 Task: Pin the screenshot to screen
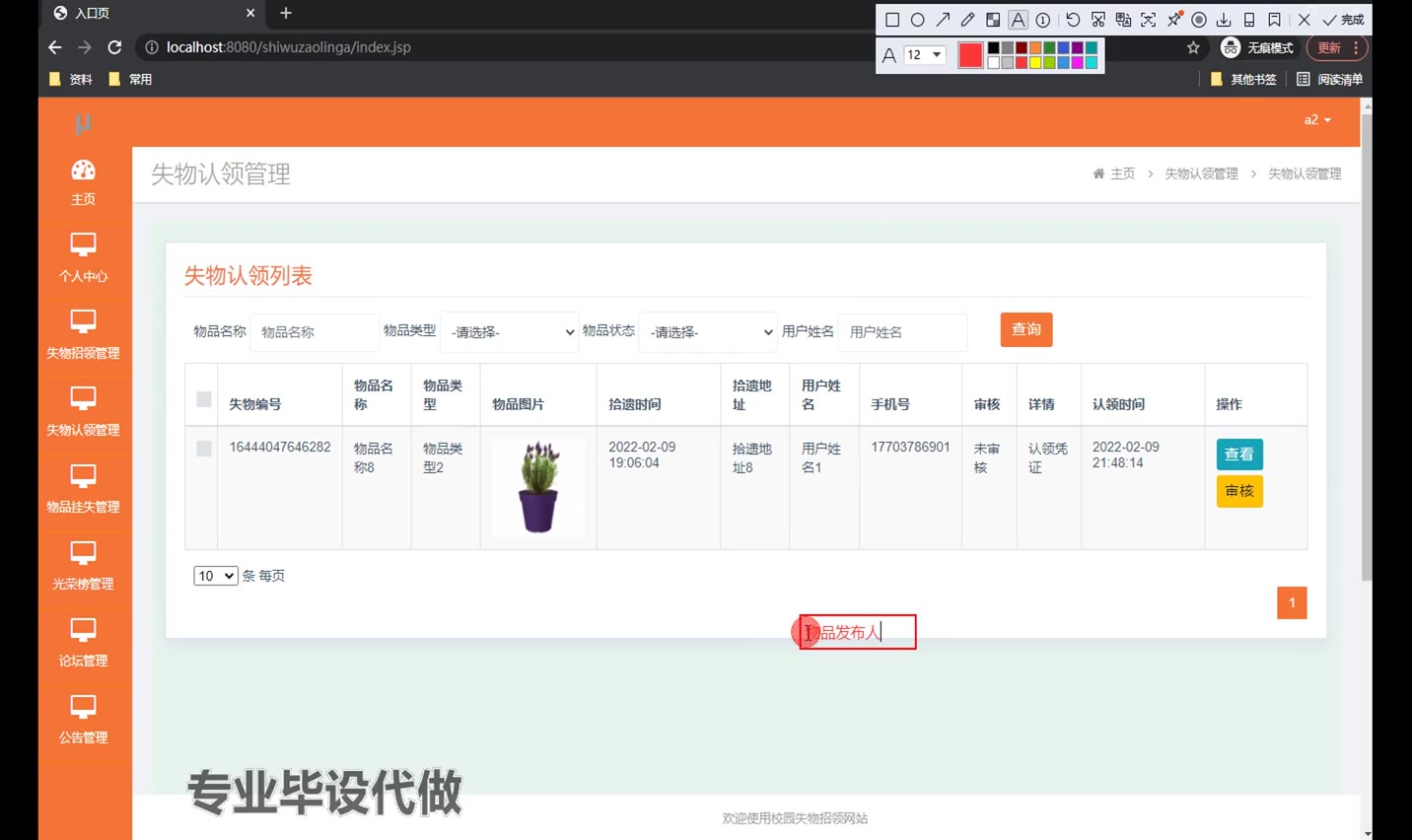(1174, 19)
